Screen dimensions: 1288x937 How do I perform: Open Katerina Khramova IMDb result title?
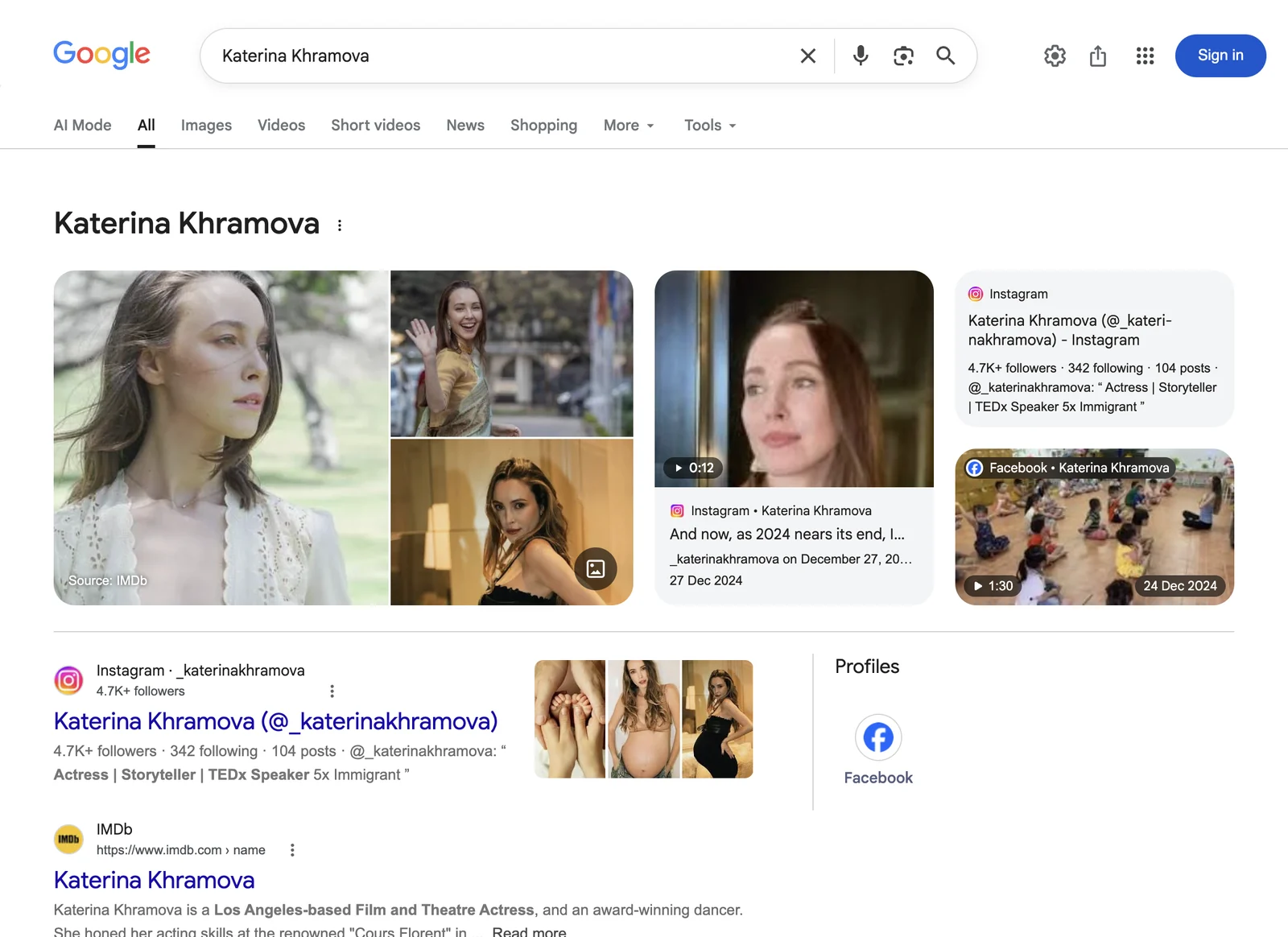(x=154, y=880)
